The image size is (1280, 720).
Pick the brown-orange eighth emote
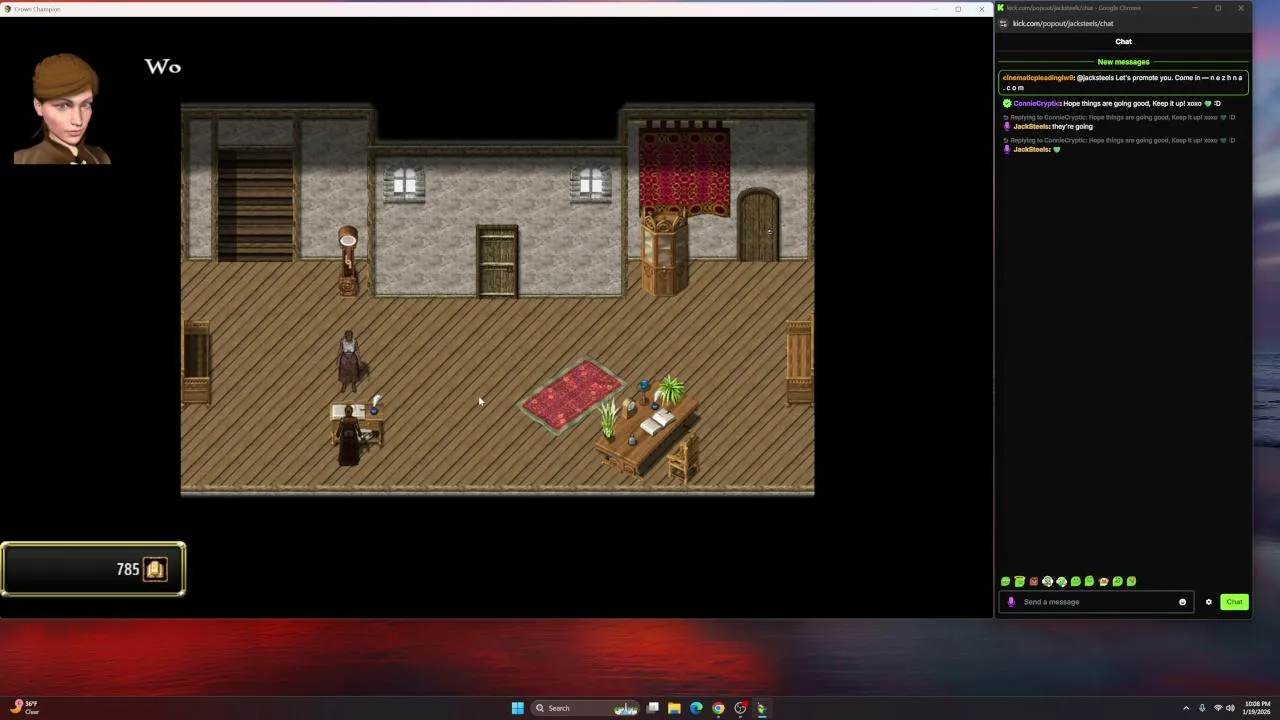click(1103, 581)
